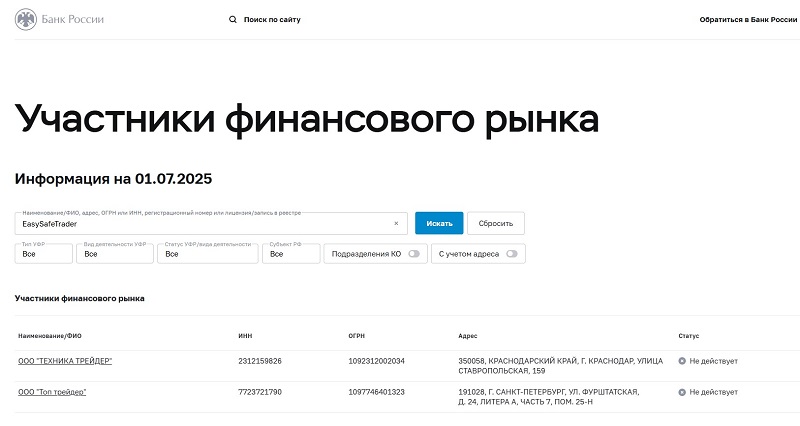This screenshot has width=800, height=426.
Task: Click the search magnifier icon in header
Action: [233, 19]
